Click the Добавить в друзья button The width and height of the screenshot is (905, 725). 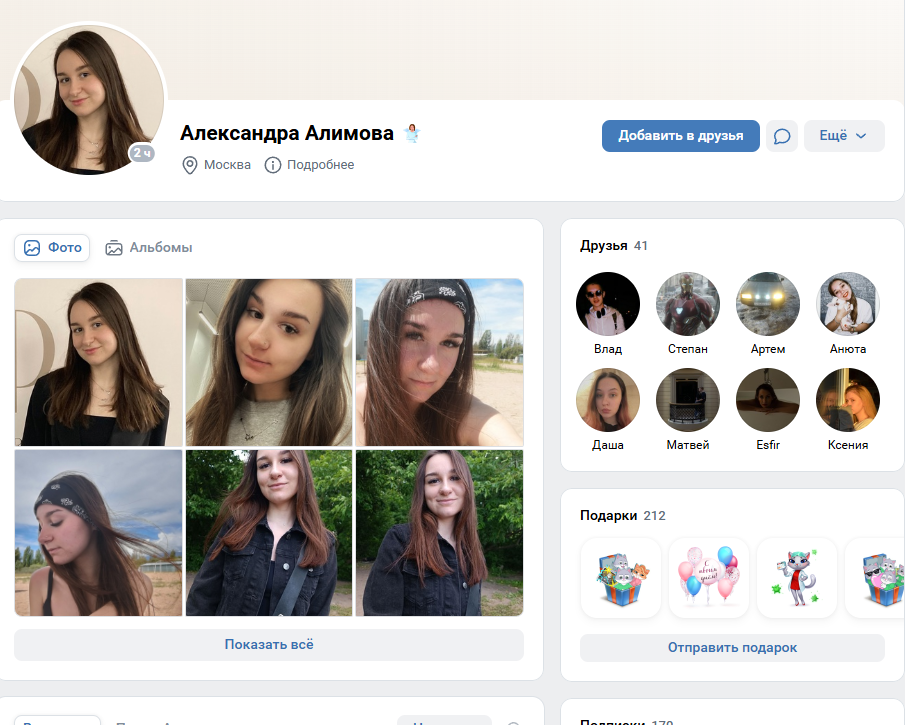click(x=680, y=136)
